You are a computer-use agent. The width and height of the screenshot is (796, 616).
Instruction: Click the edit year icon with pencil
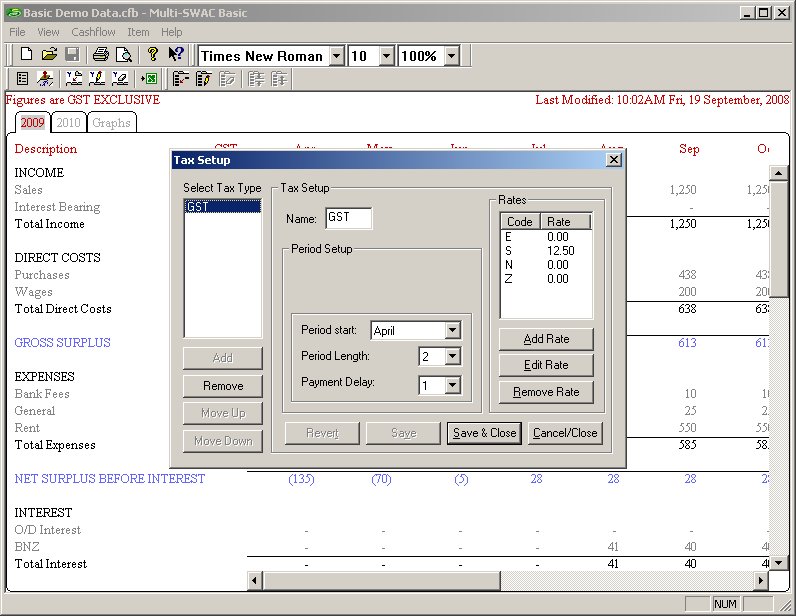point(97,79)
